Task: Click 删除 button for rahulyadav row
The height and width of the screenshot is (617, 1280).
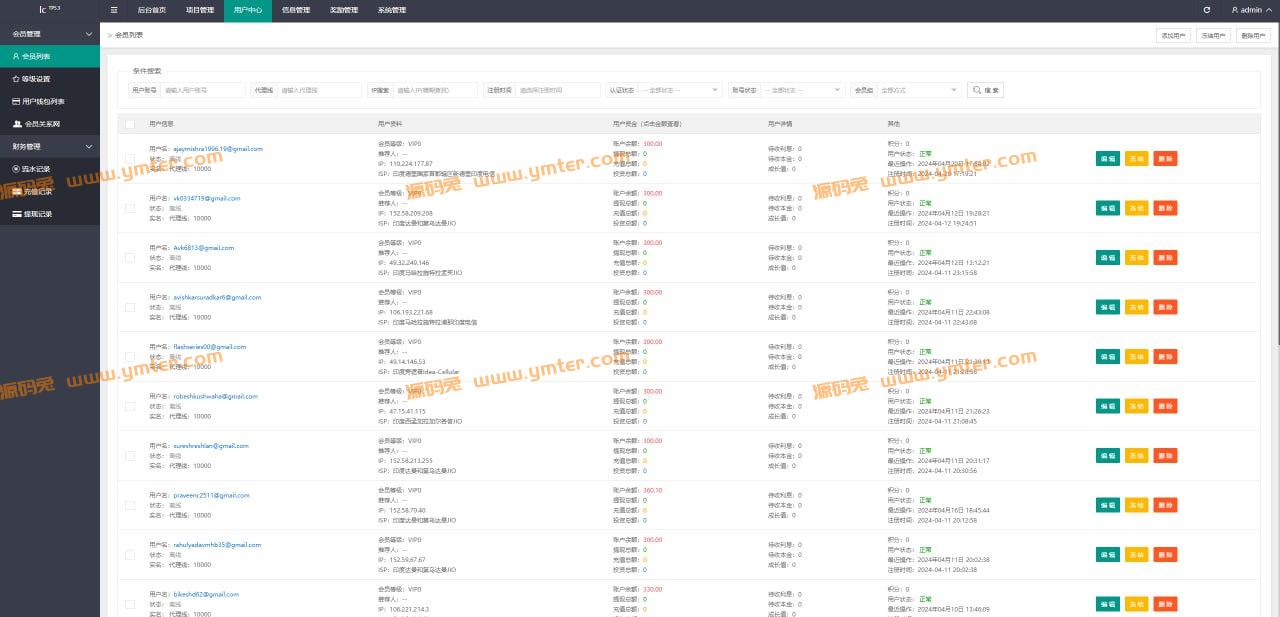Action: point(1165,555)
